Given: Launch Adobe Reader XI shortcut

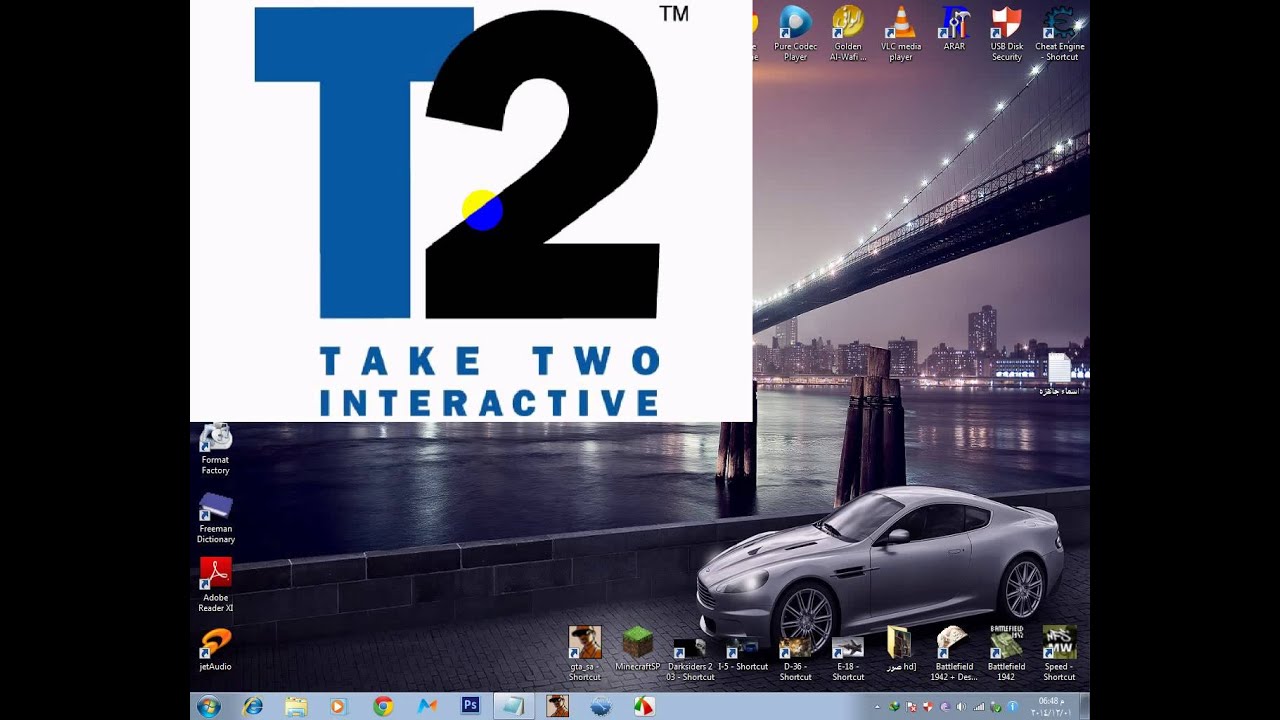Looking at the screenshot, I should pyautogui.click(x=215, y=585).
